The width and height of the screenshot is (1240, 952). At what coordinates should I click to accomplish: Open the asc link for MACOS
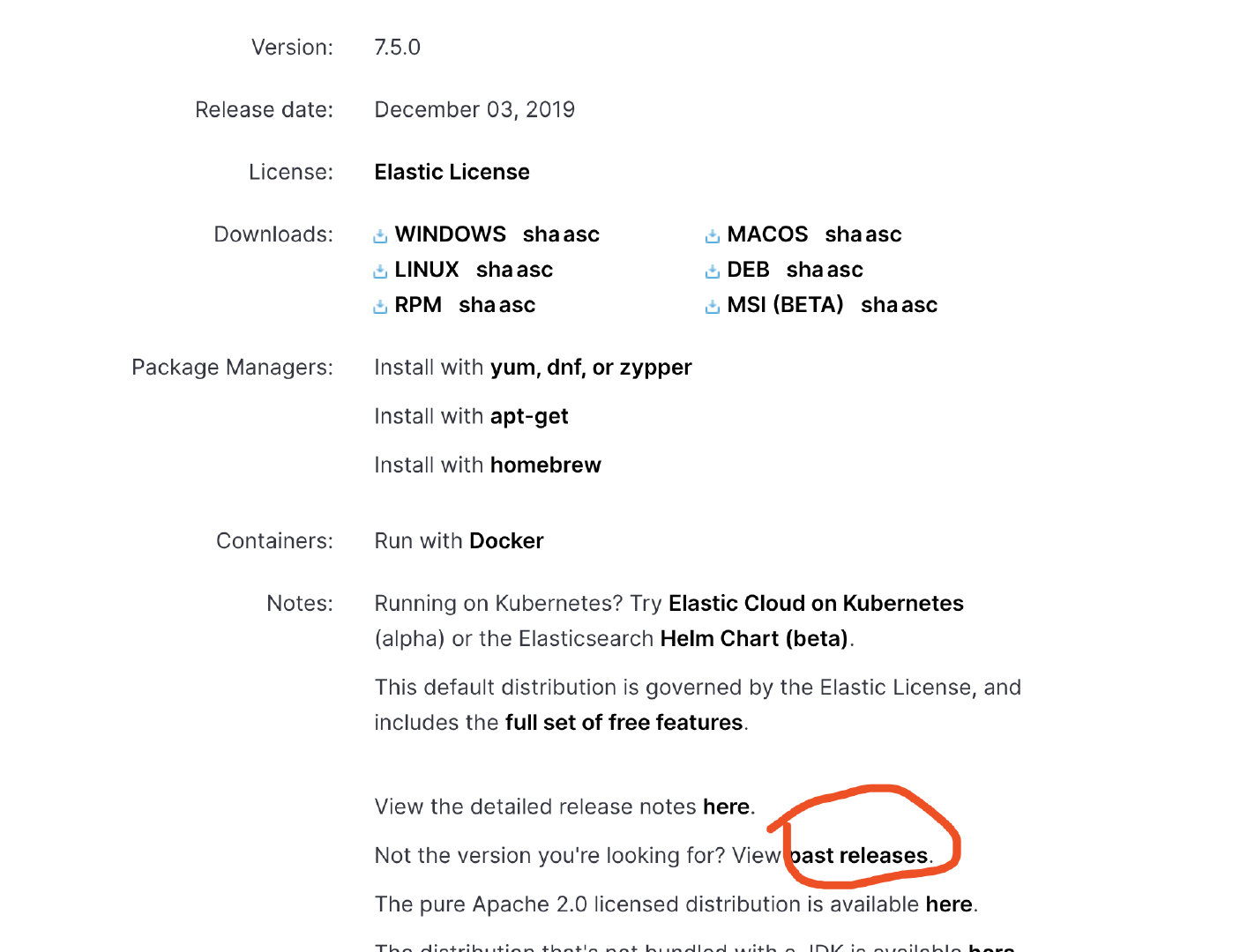point(884,234)
